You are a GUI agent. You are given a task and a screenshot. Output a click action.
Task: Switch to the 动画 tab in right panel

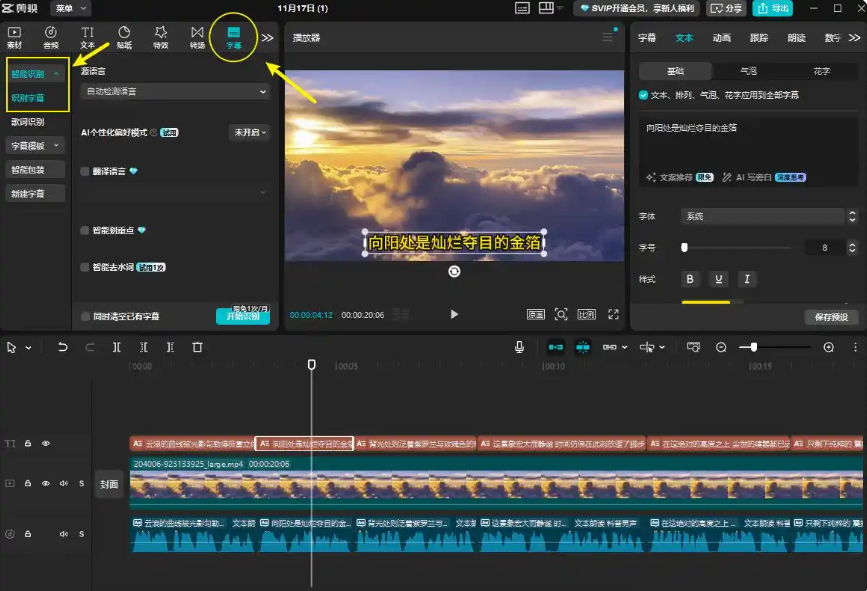721,38
